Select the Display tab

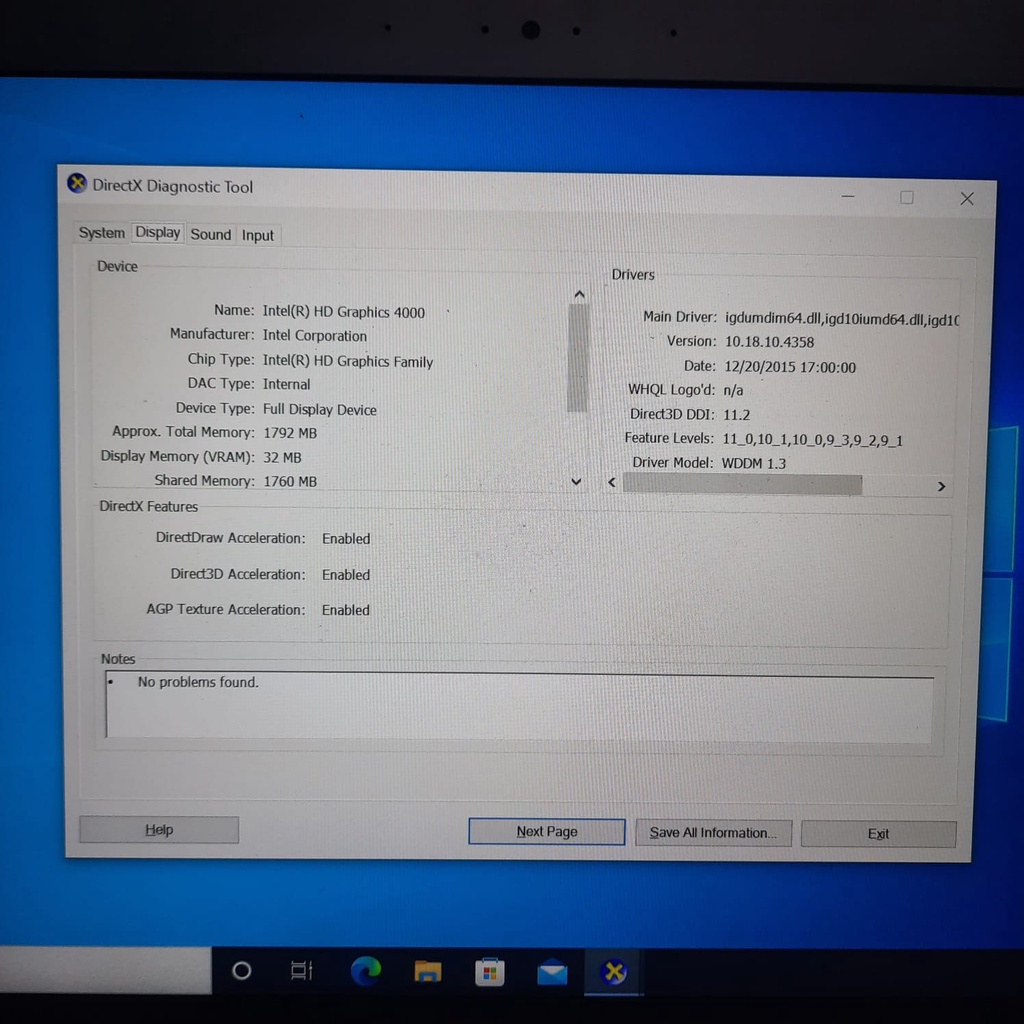[x=157, y=232]
